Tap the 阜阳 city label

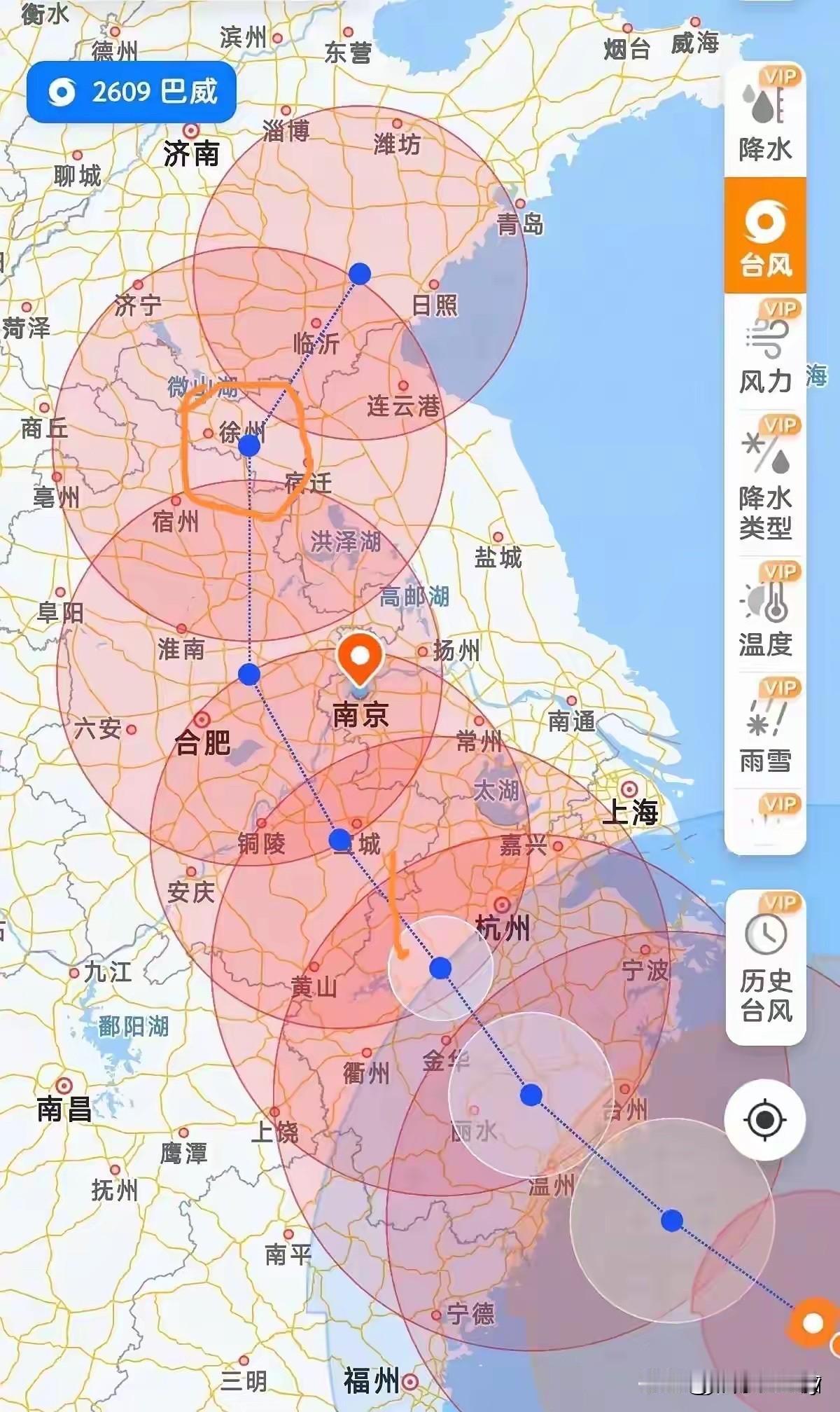(x=60, y=613)
